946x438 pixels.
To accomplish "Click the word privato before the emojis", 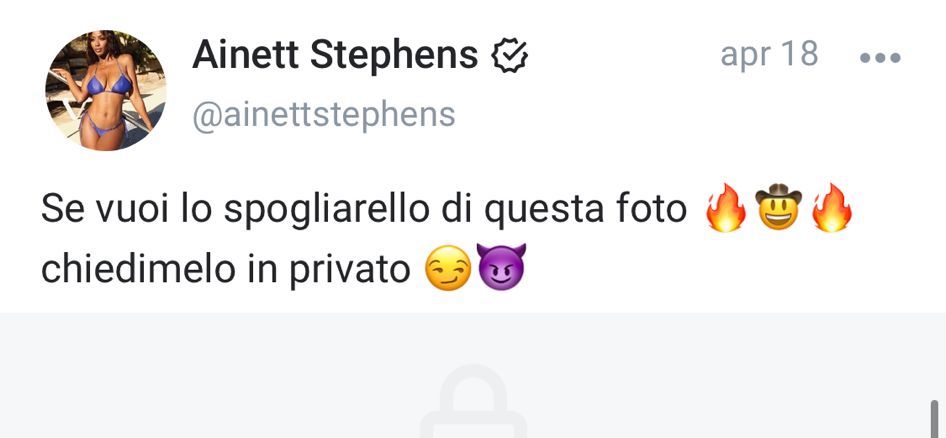I will pyautogui.click(x=350, y=271).
